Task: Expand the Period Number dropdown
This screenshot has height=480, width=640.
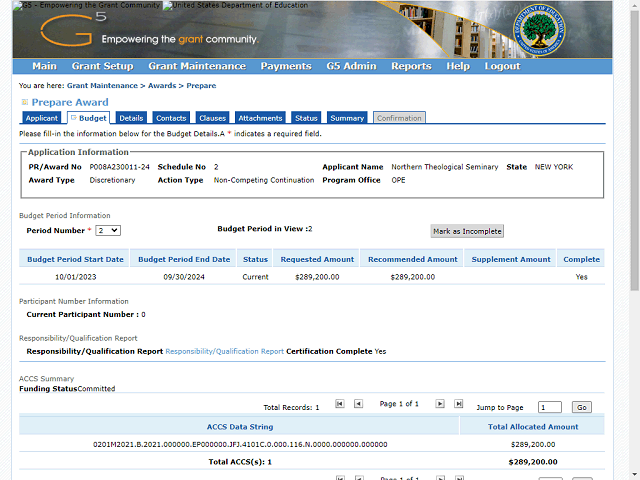Action: click(x=108, y=230)
